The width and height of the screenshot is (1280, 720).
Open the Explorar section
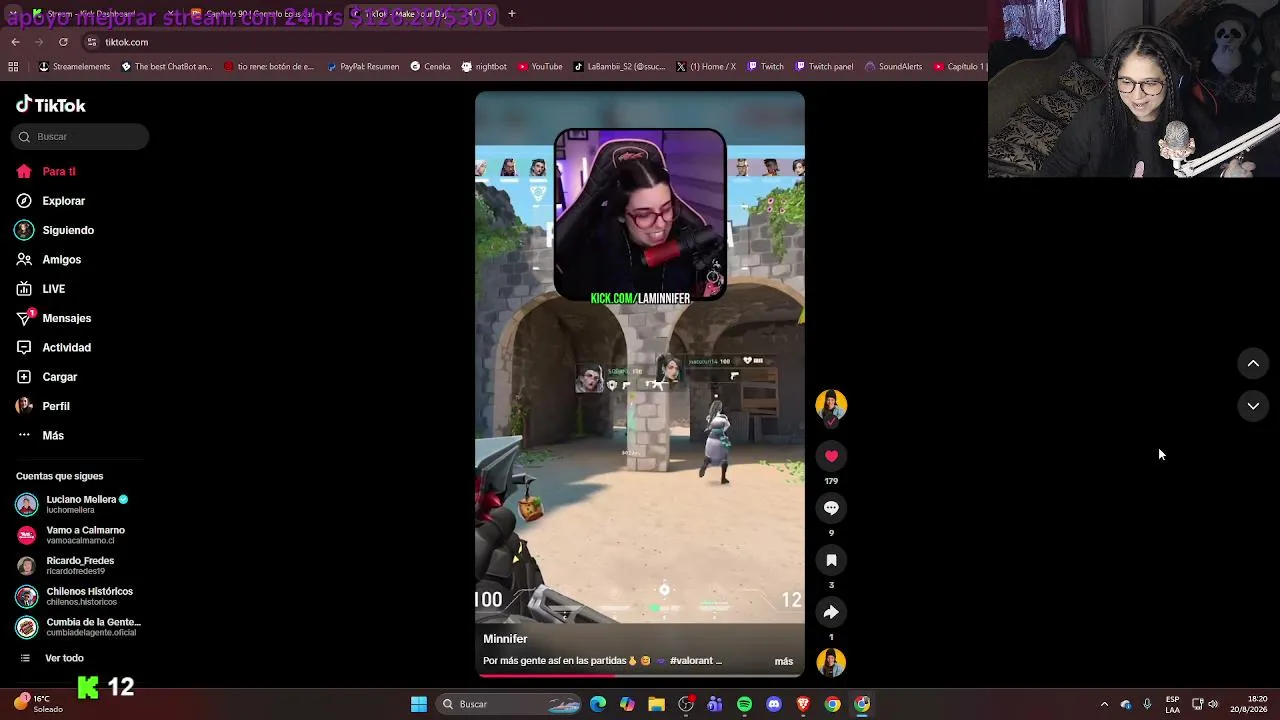click(51, 201)
